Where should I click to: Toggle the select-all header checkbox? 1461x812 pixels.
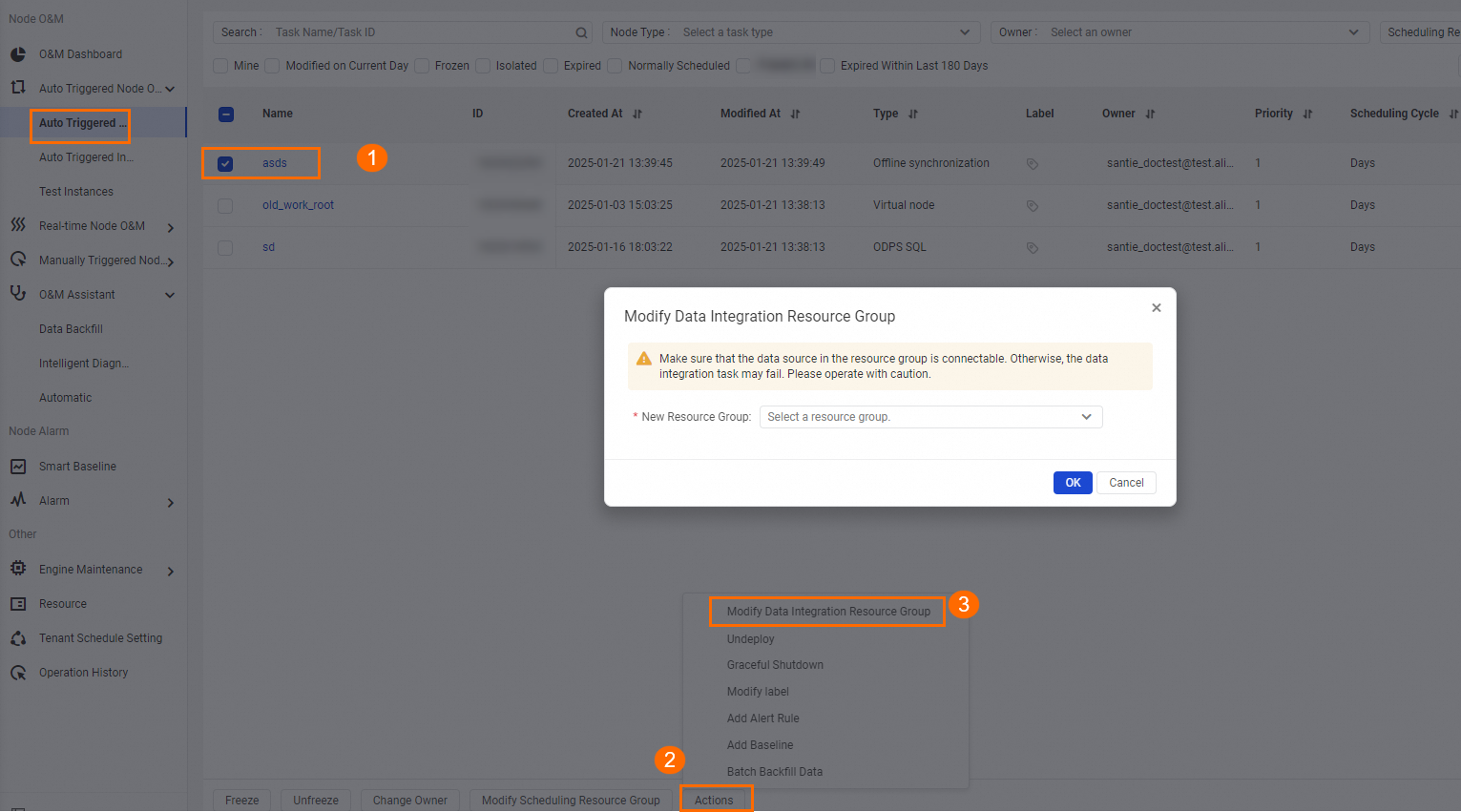tap(226, 114)
